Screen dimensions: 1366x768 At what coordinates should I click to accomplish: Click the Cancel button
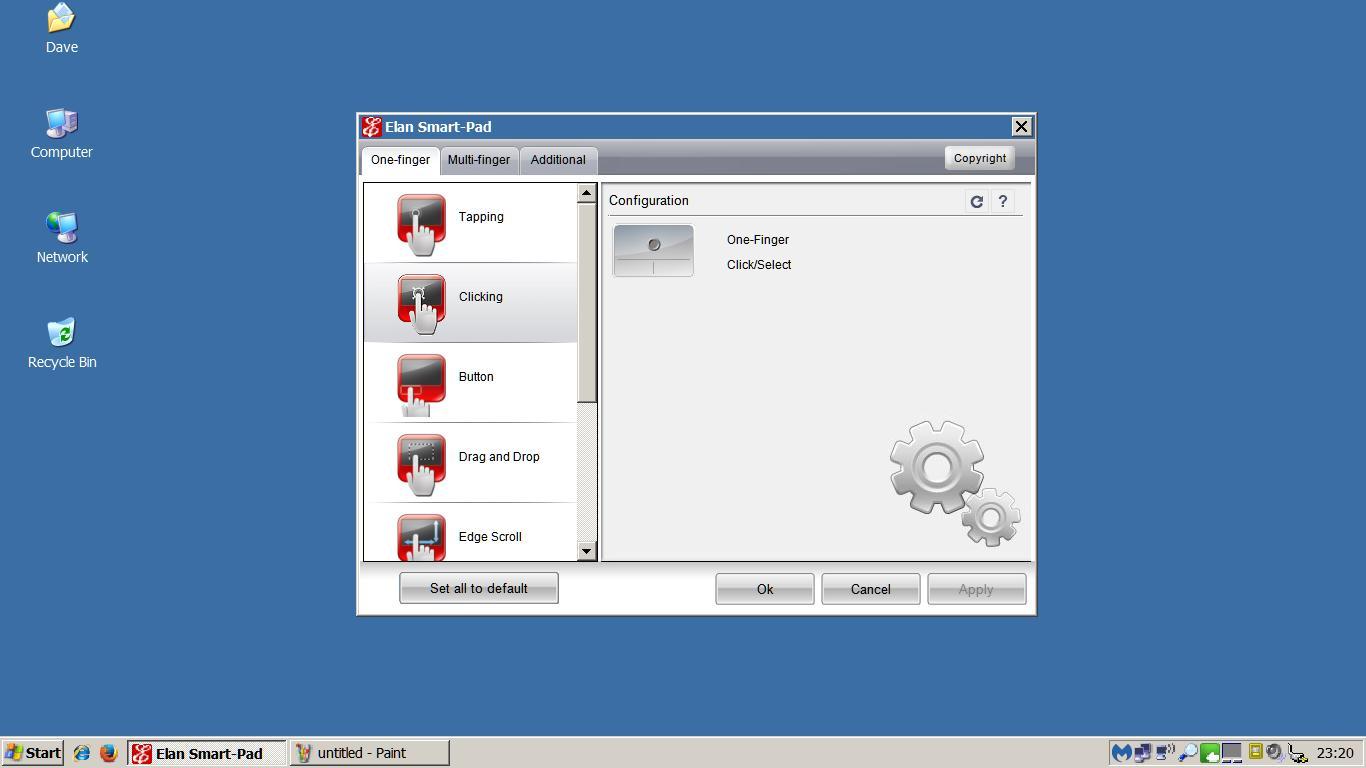point(871,589)
